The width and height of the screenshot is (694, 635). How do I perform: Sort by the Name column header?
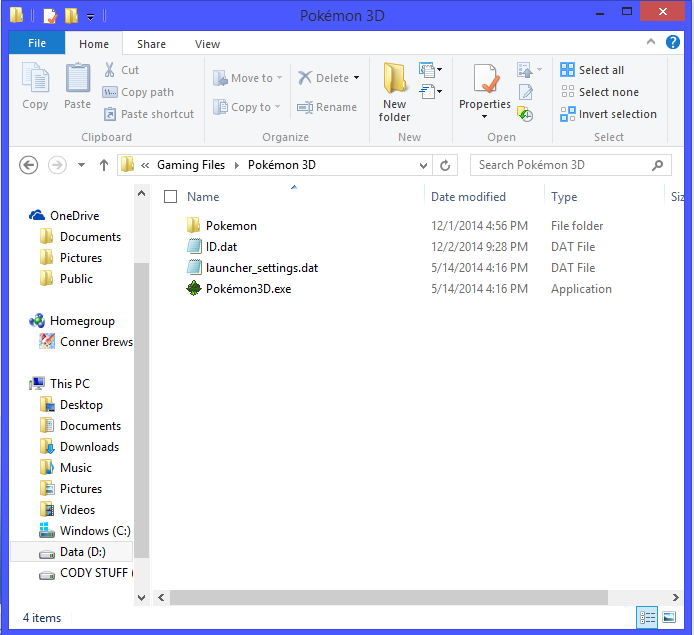coord(203,196)
